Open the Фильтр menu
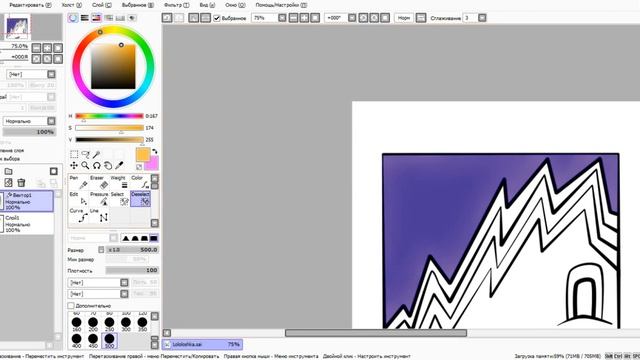 176,5
